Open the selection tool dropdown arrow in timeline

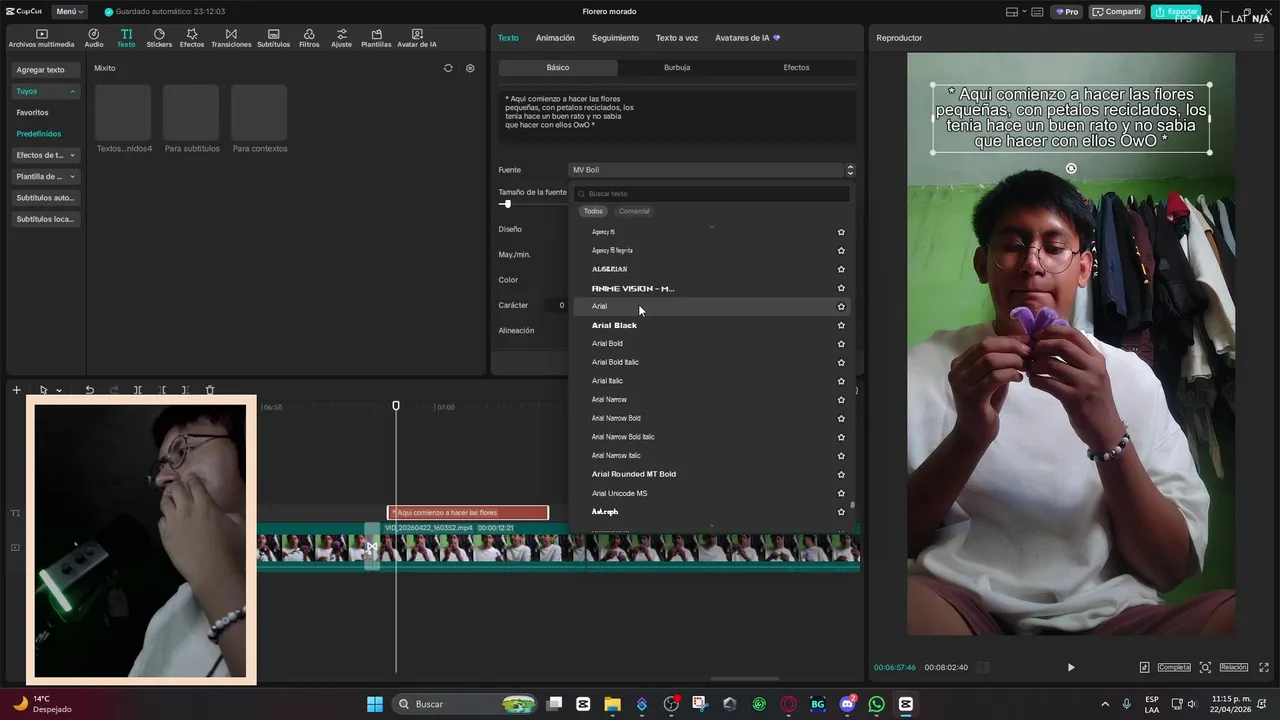(59, 391)
